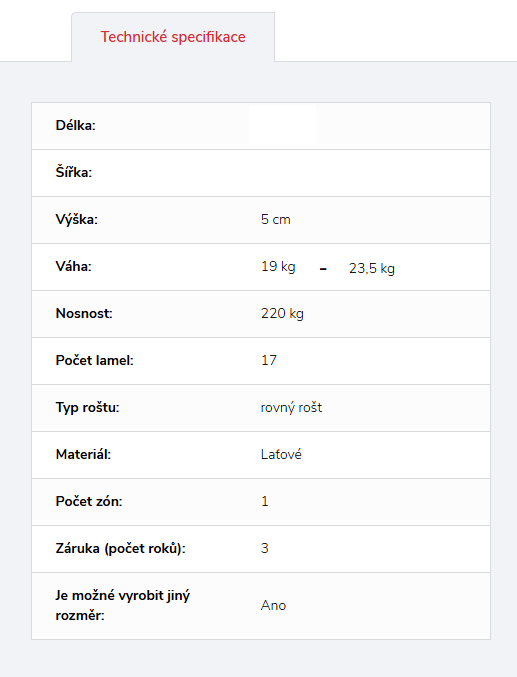Select the 19 kg weight value

[278, 266]
